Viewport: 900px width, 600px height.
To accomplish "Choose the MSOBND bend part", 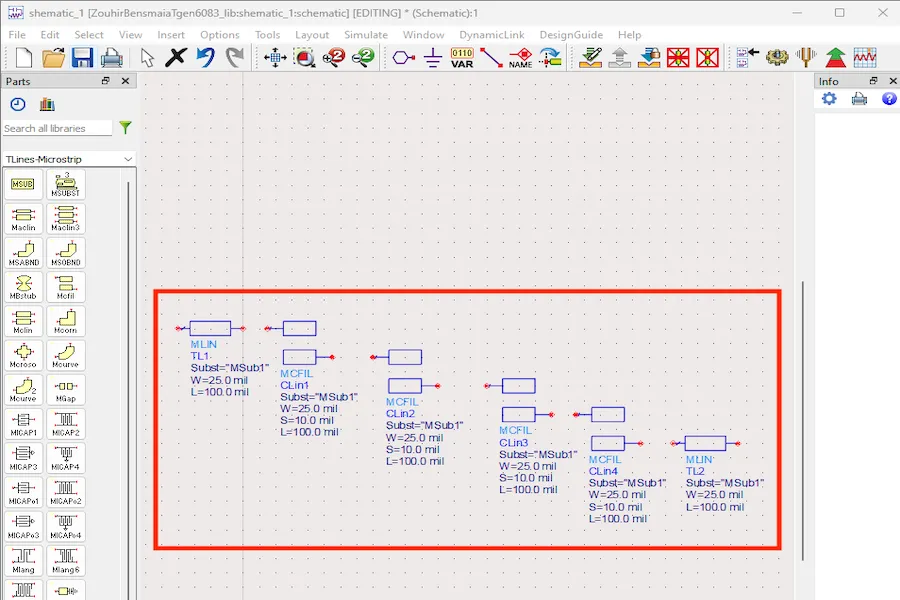I will click(65, 253).
